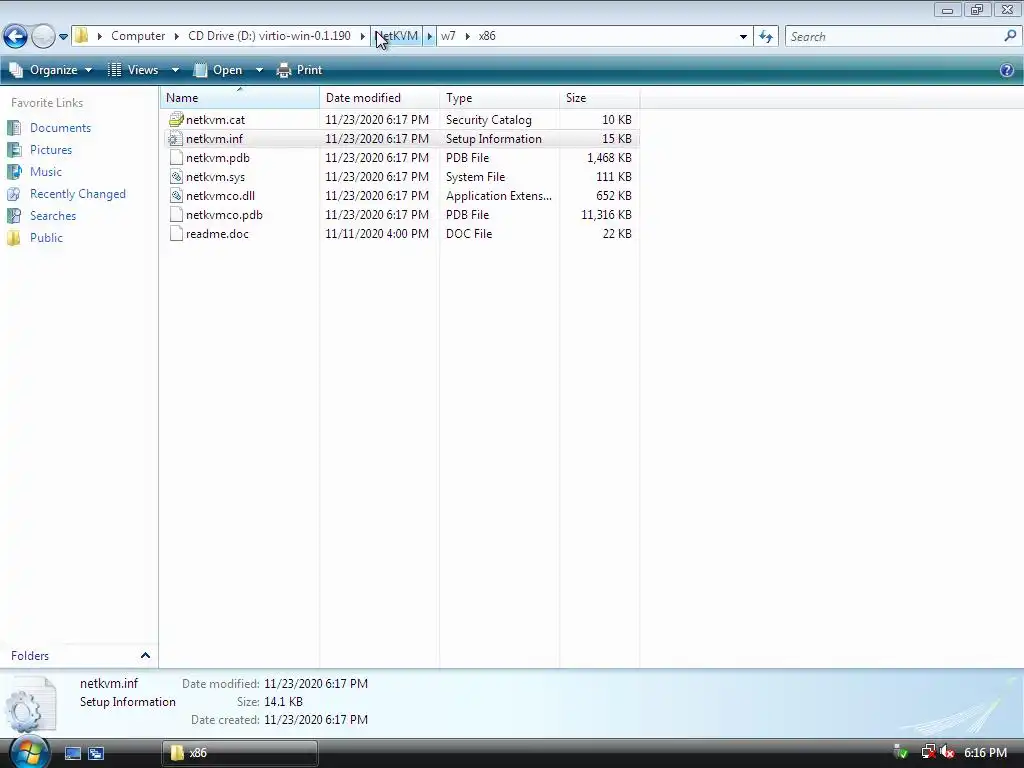Expand the Views dropdown arrow
The image size is (1024, 768).
[x=175, y=70]
